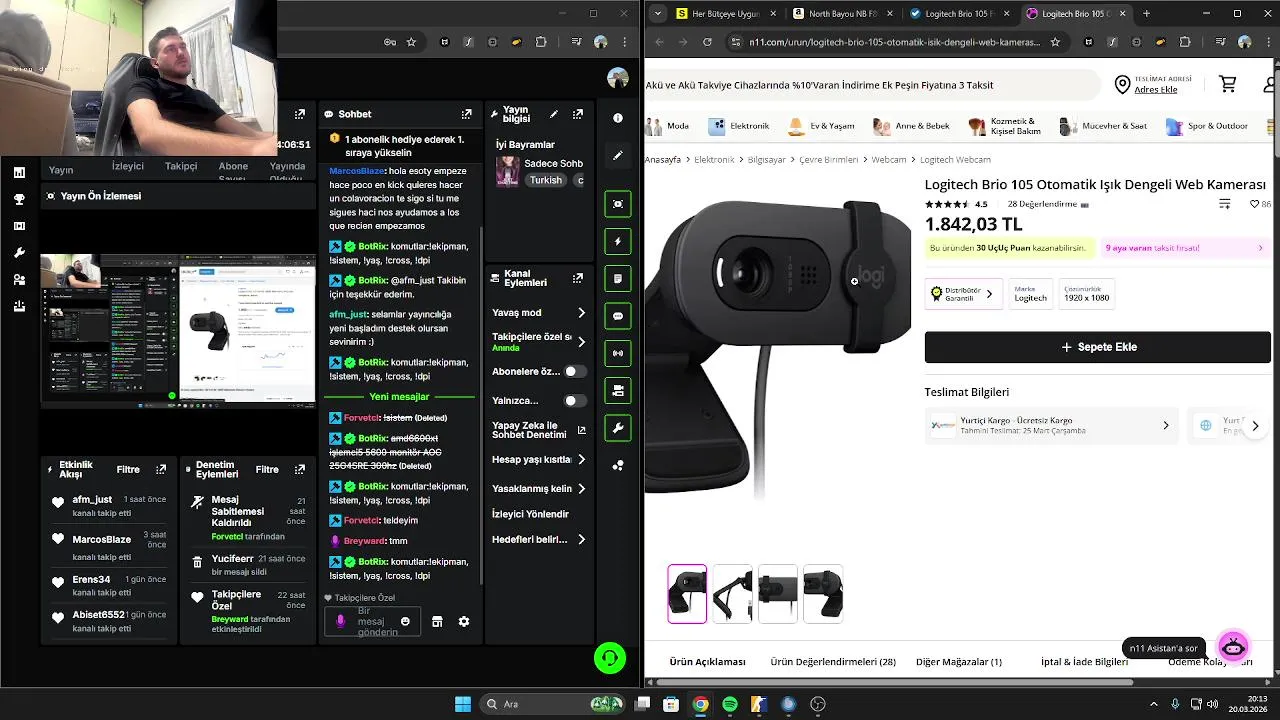Select first webcam product thumbnail
1280x720 pixels.
coord(687,593)
